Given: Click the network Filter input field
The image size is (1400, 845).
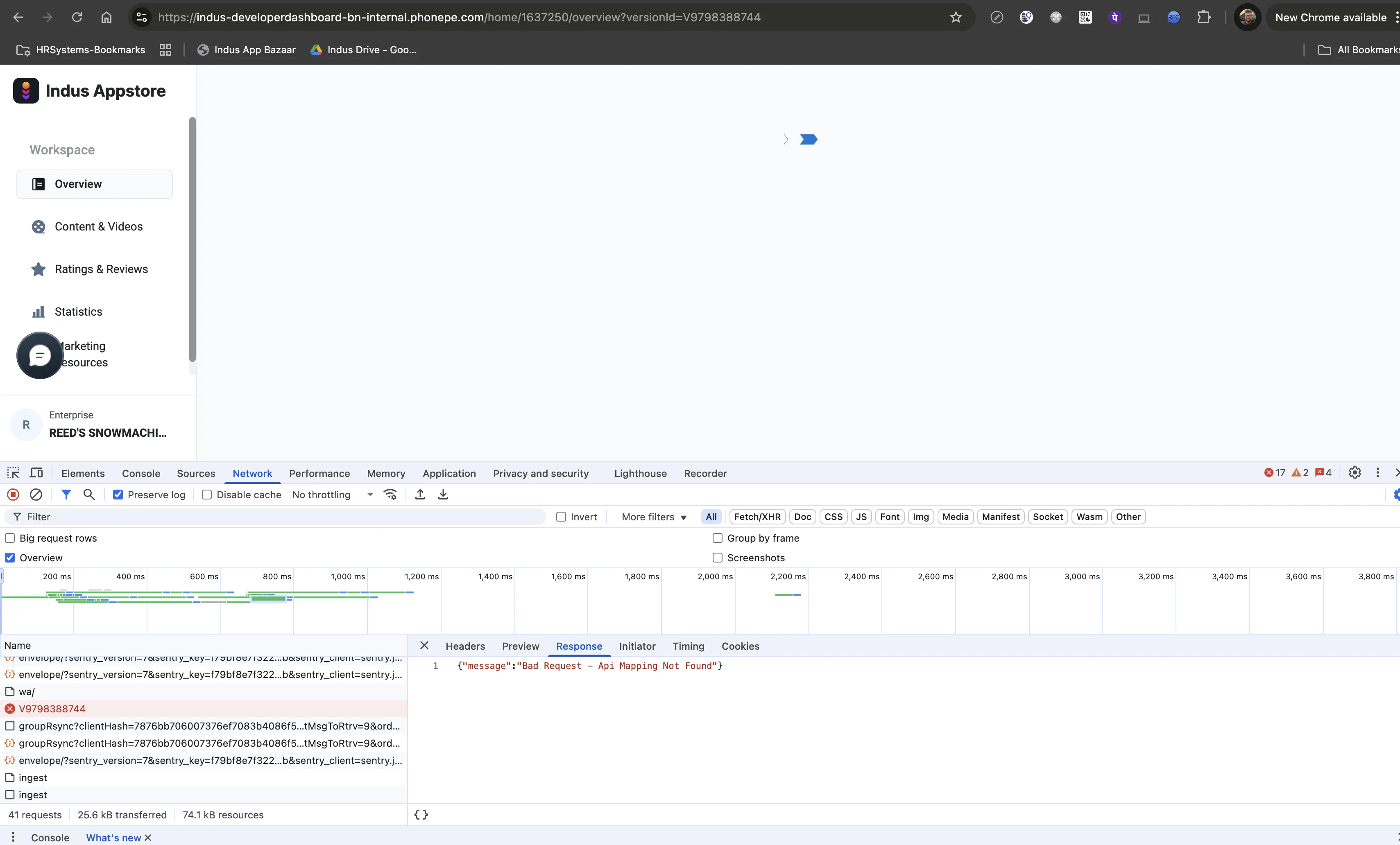Looking at the screenshot, I should [275, 517].
